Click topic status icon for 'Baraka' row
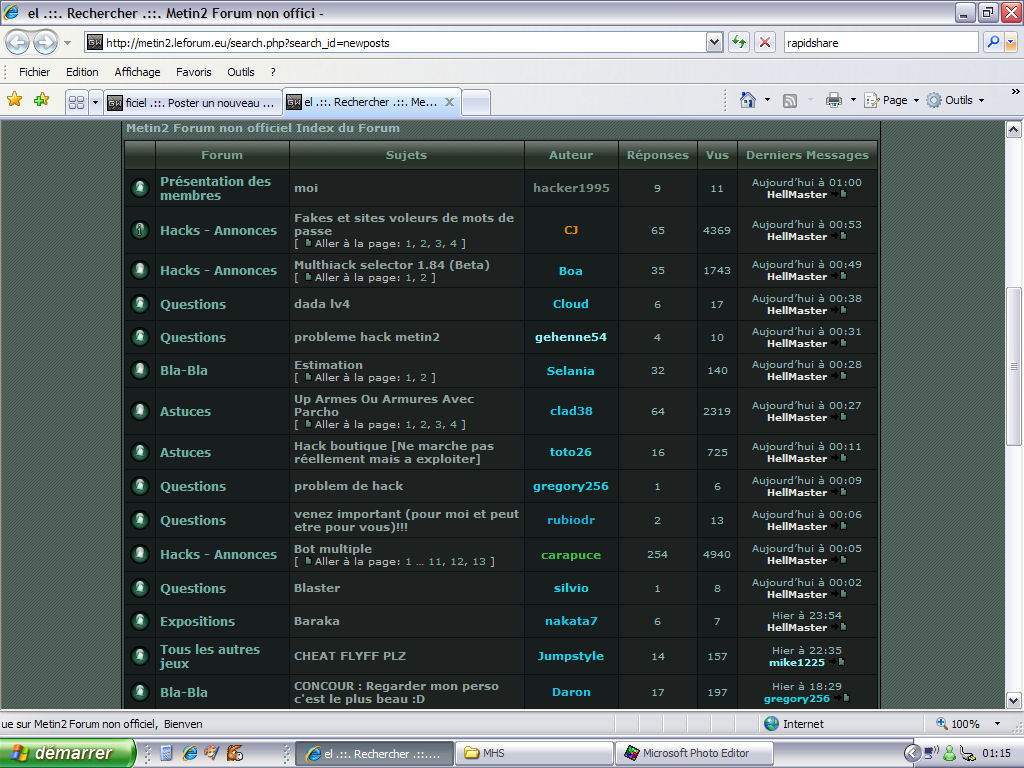The image size is (1024, 768). point(140,620)
